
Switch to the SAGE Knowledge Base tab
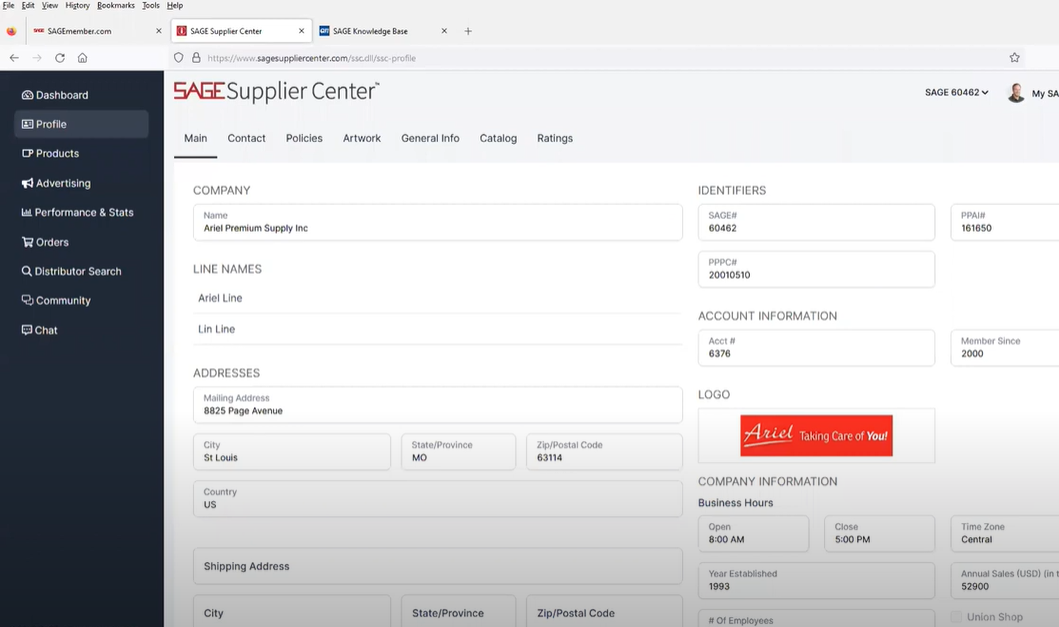point(384,31)
